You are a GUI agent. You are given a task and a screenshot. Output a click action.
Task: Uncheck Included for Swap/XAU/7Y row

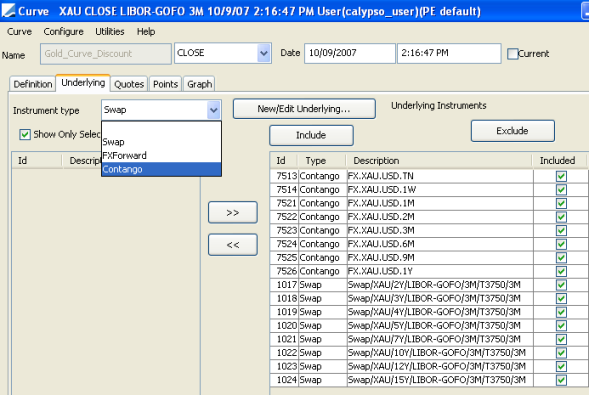tap(561, 339)
